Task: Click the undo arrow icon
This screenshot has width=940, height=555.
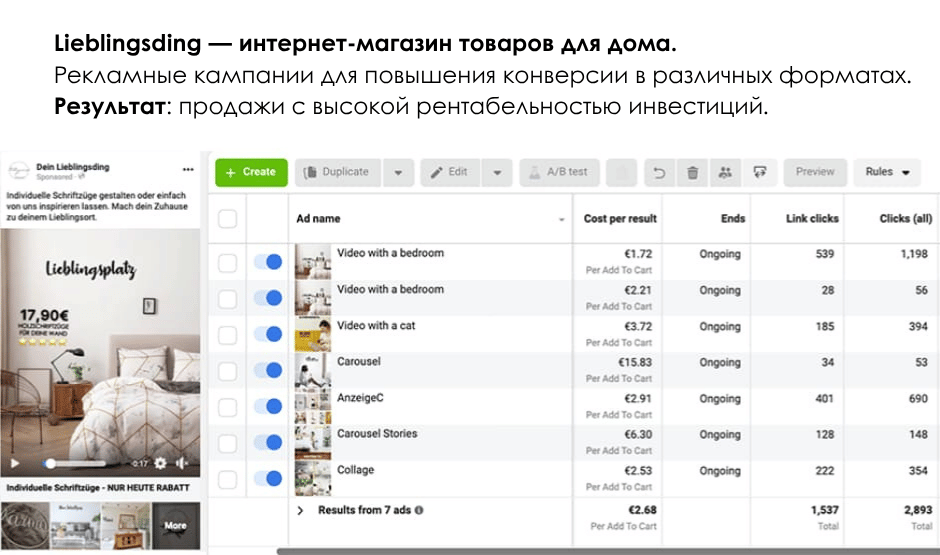Action: 659,173
